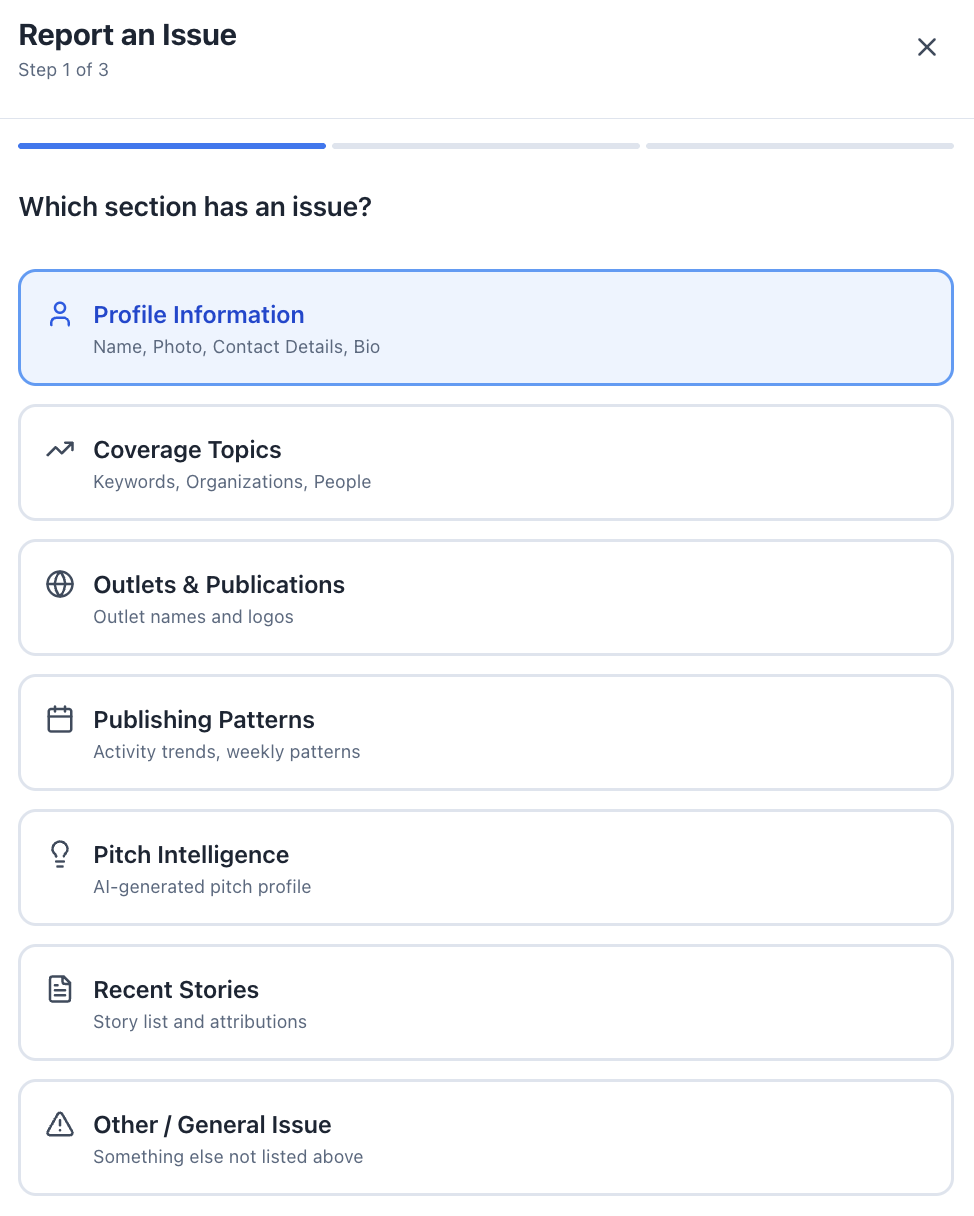Select Recent Stories as the section
Viewport: 974px width, 1216px height.
tap(486, 1003)
